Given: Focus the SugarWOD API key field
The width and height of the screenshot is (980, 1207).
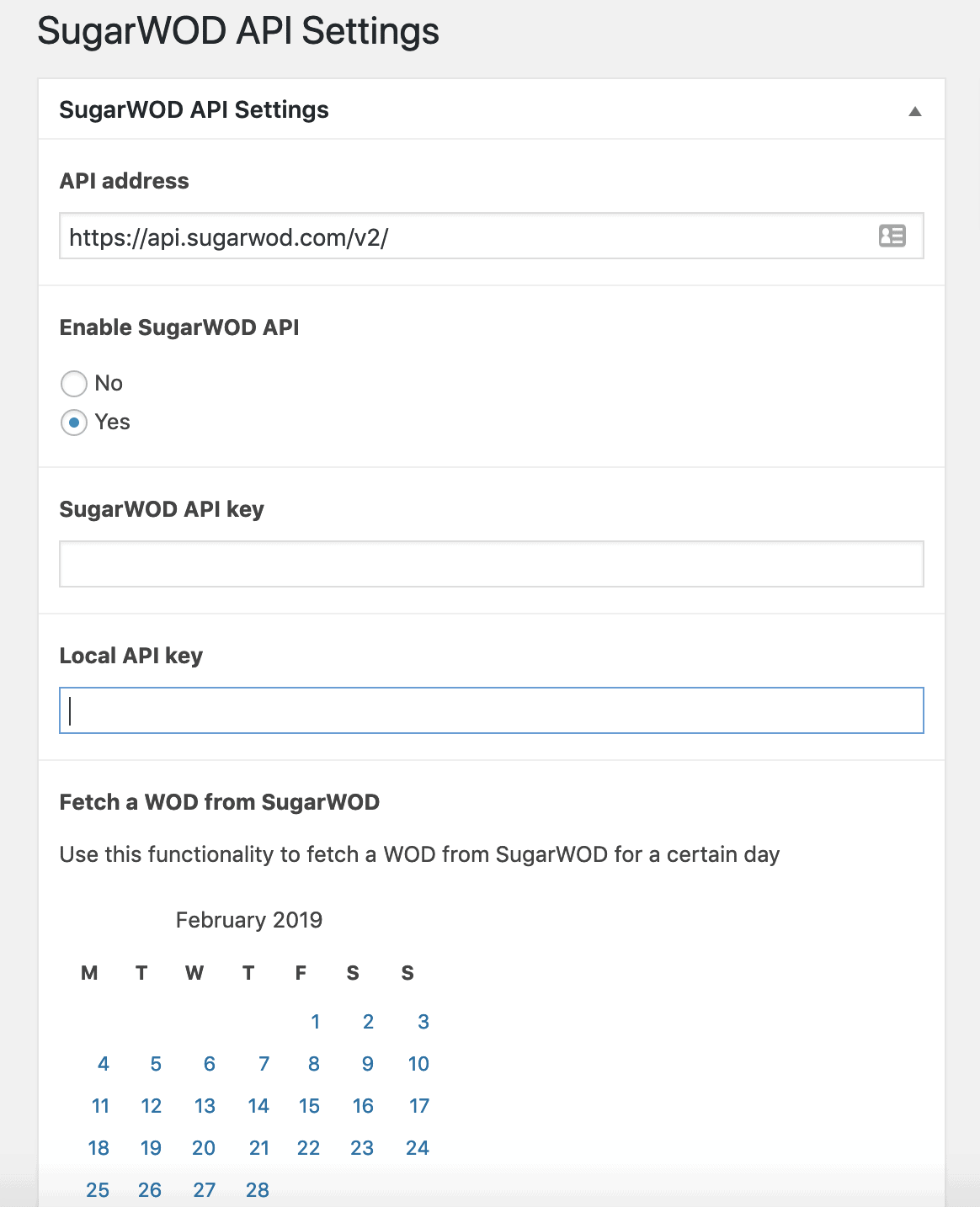Looking at the screenshot, I should point(492,564).
